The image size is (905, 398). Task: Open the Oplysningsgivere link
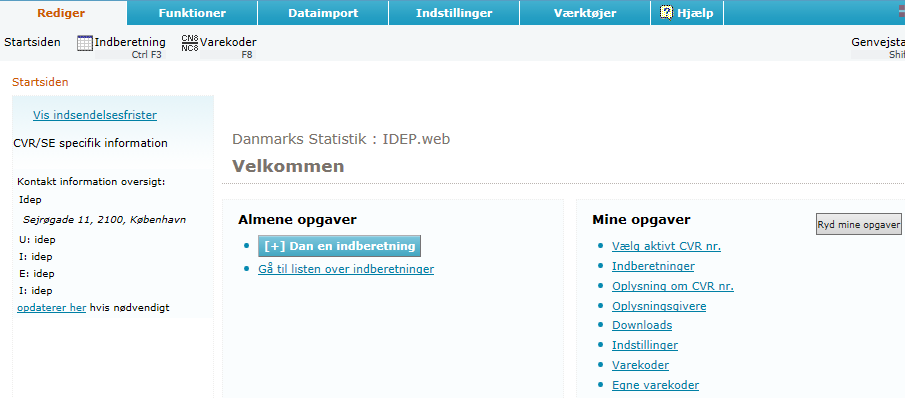point(659,306)
